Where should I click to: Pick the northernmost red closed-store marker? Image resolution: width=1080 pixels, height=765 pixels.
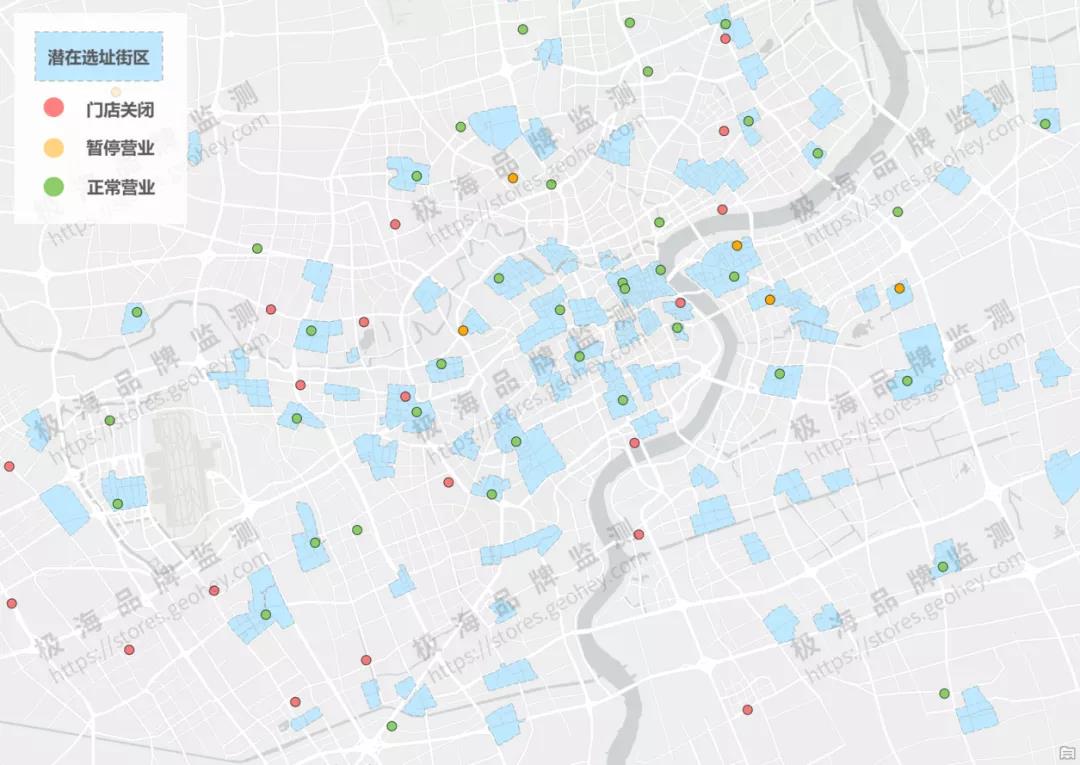pos(725,39)
